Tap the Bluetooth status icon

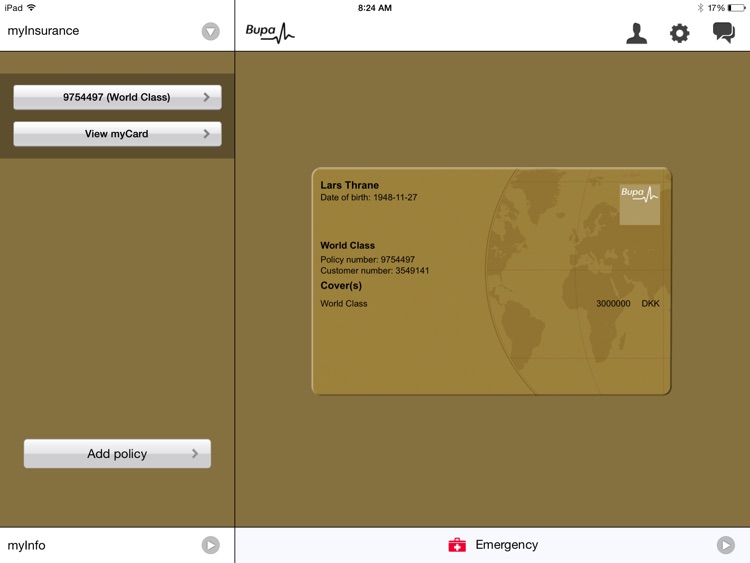700,8
